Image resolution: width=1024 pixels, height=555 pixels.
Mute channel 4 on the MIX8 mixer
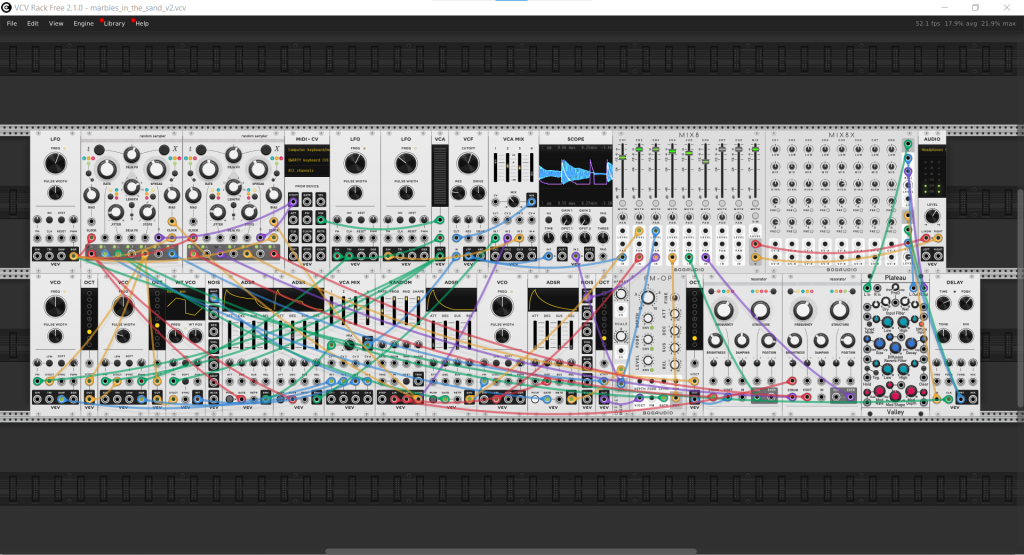tap(672, 203)
